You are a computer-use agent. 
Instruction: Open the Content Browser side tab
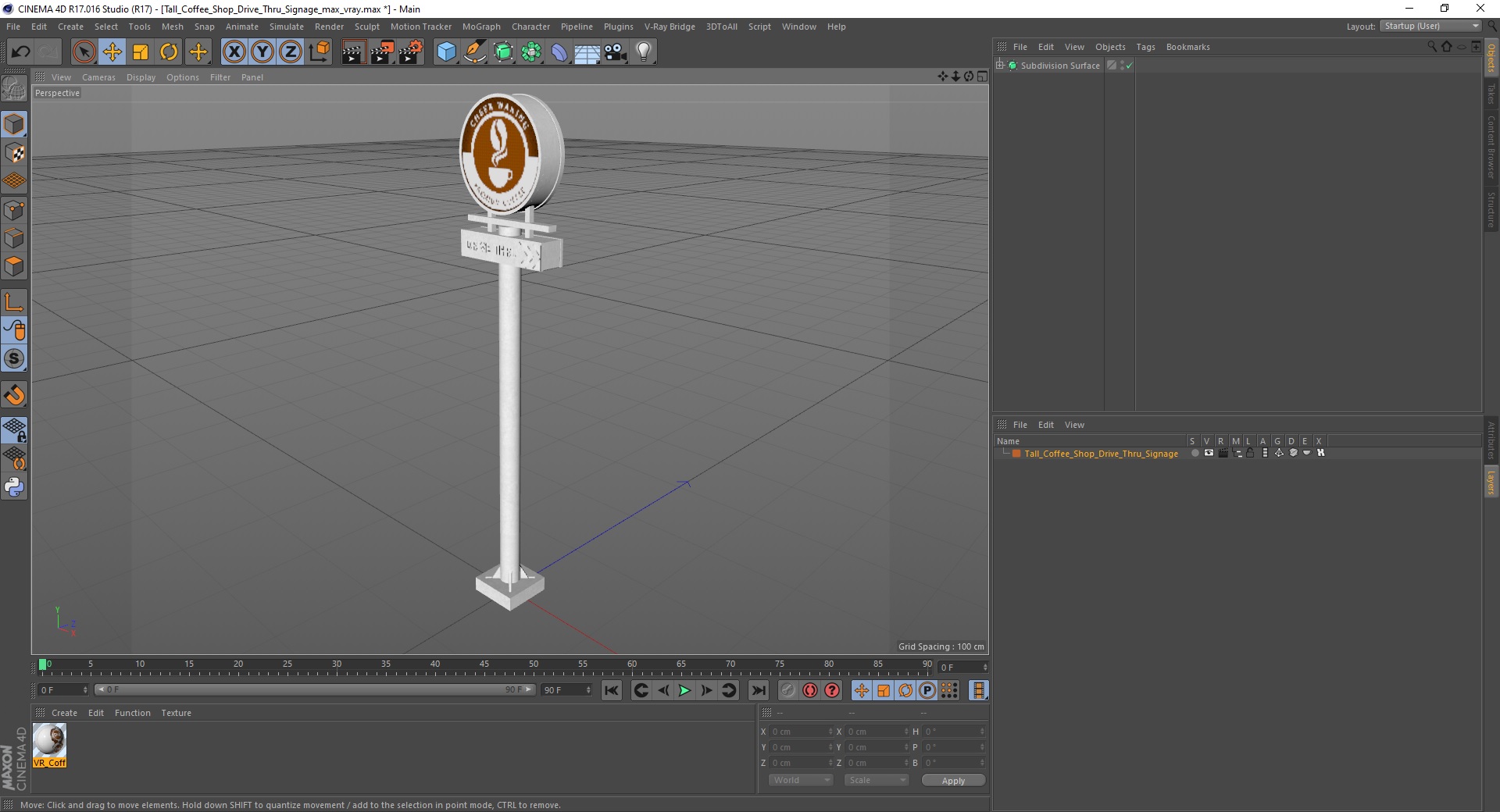[x=1491, y=147]
